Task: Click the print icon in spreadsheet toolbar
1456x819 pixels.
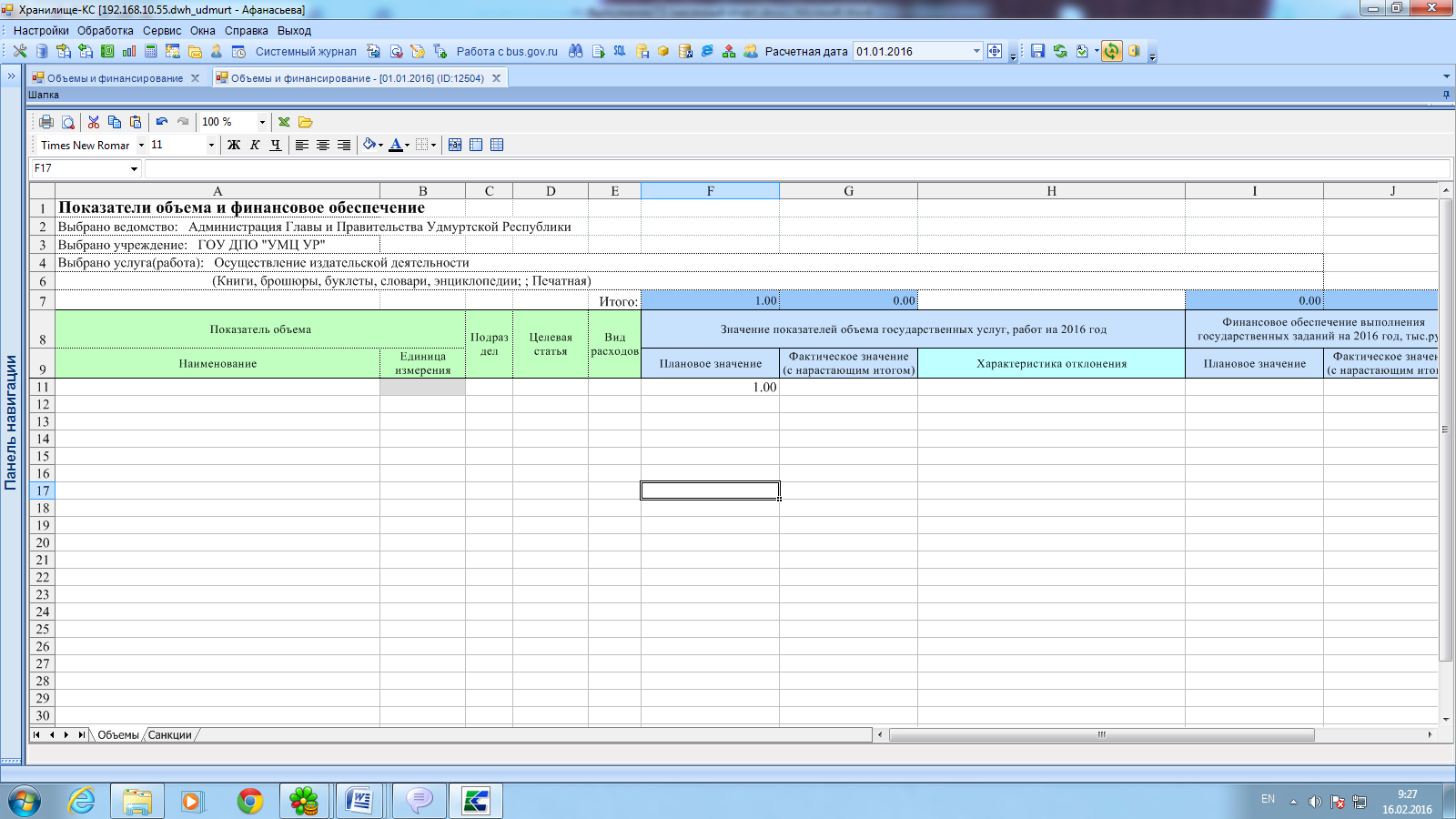Action: [x=46, y=122]
